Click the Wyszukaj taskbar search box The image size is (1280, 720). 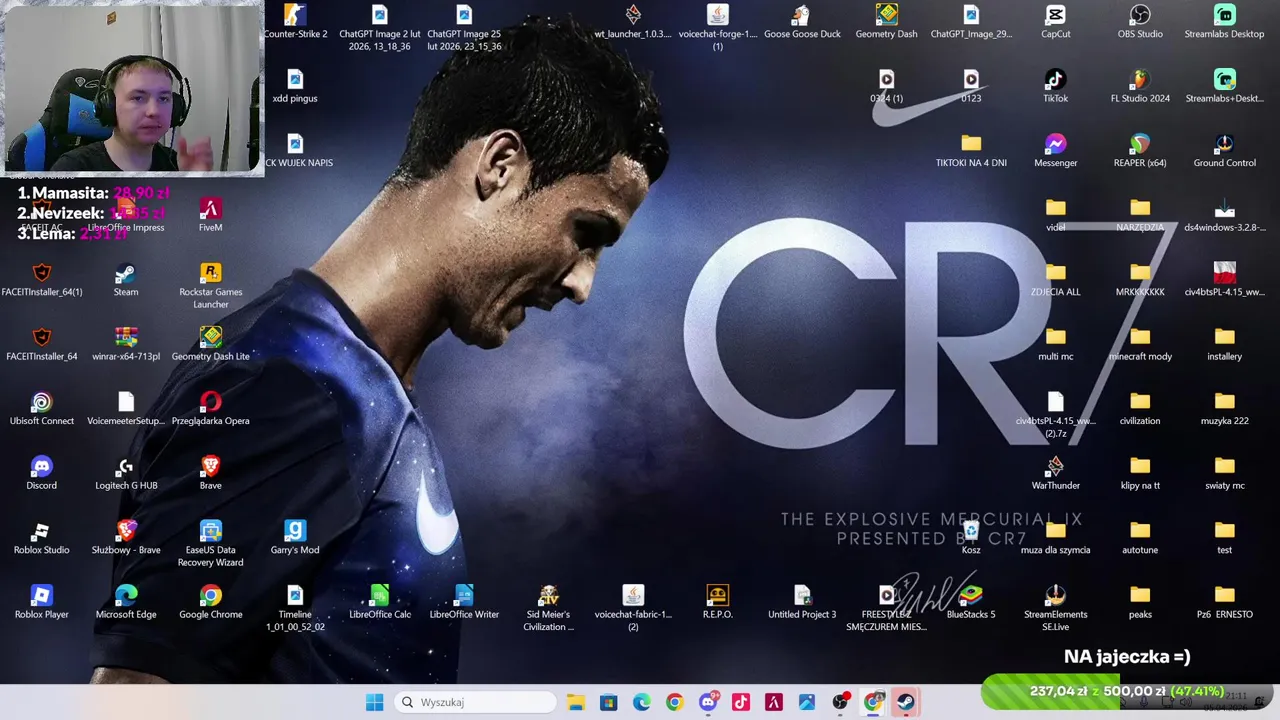pos(474,702)
